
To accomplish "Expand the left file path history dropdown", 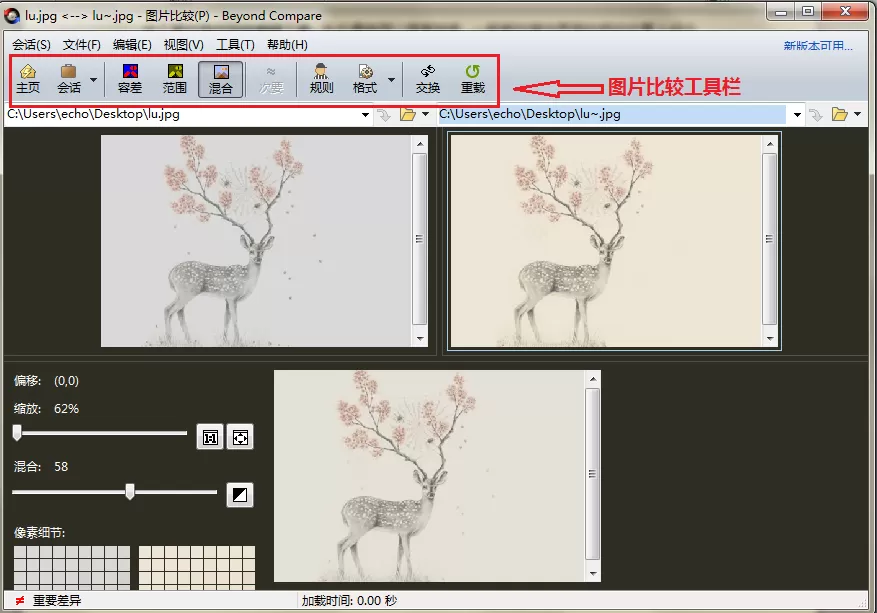I will tap(365, 115).
